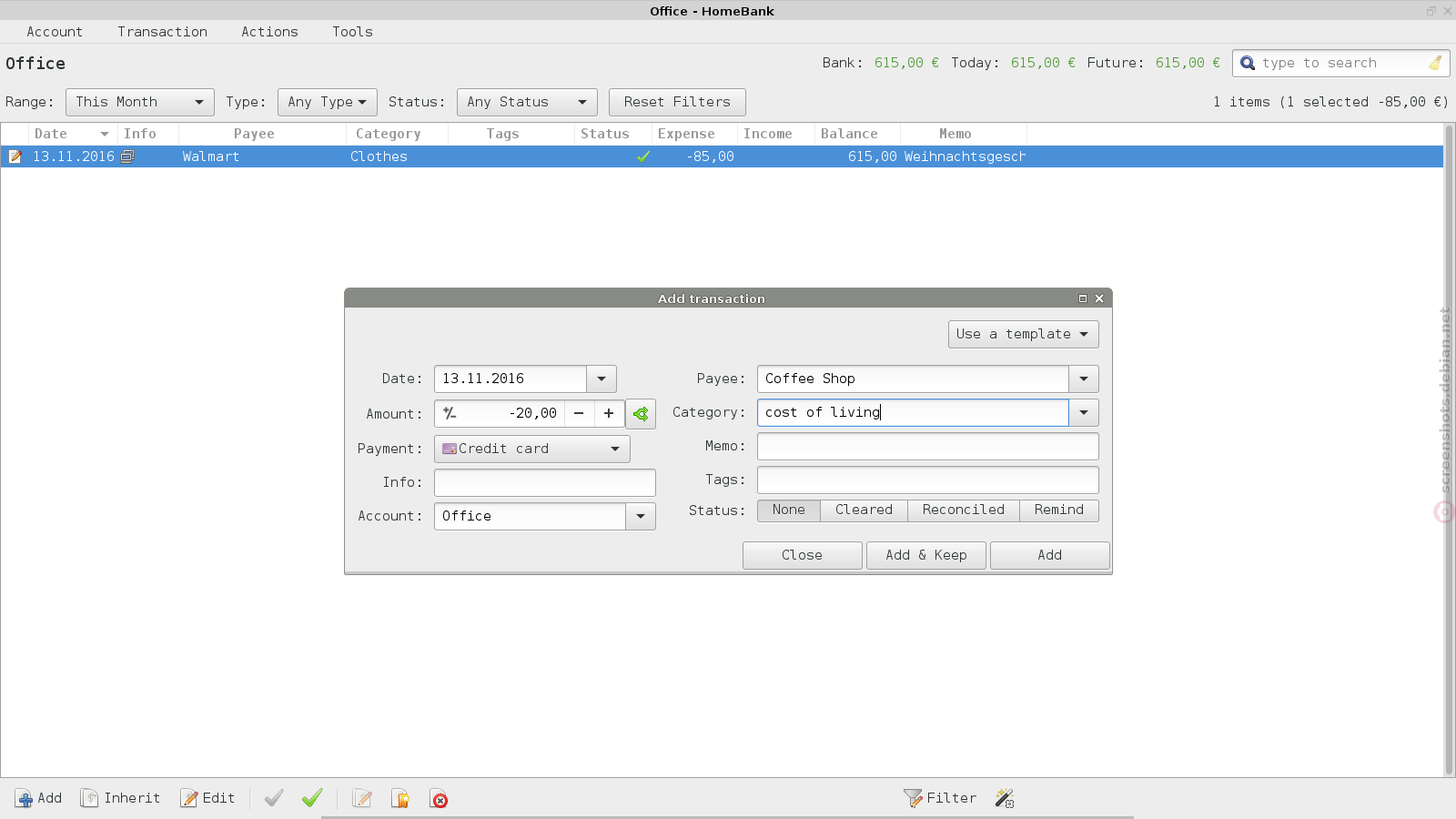Click the vertical scrollbar of transaction list
This screenshot has height=819, width=1456.
[1449, 450]
